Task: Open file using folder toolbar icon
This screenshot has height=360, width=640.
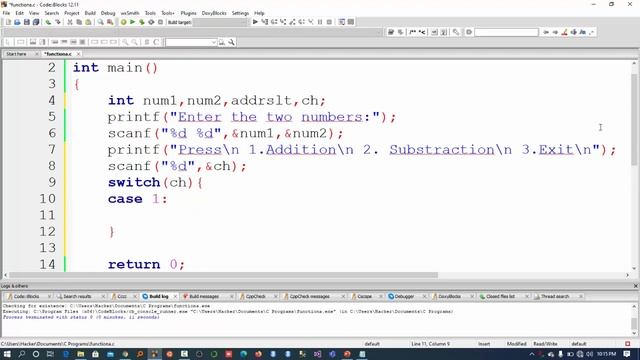Action: point(17,22)
